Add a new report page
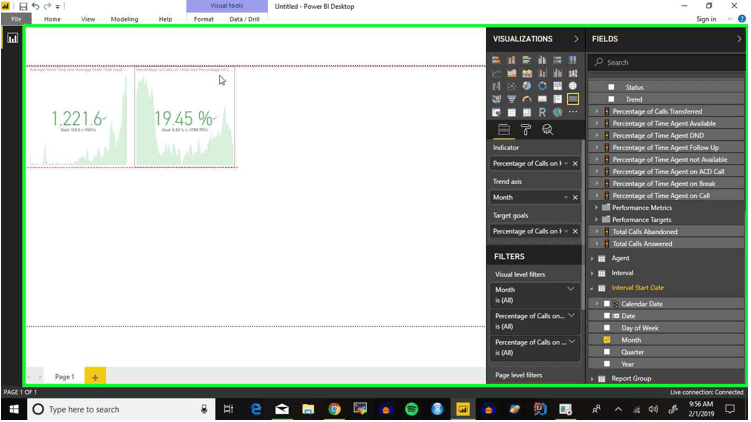 95,377
